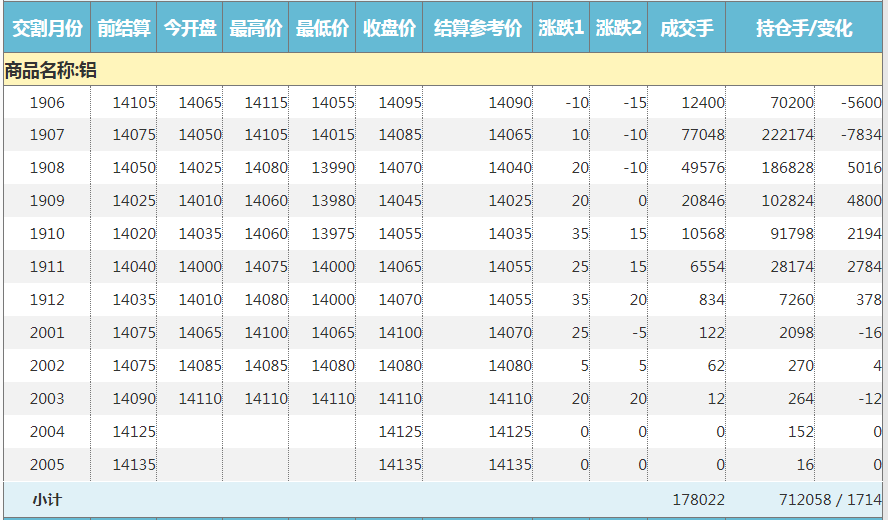Viewport: 888px width, 520px height.
Task: Click the 成交手 column header
Action: click(x=687, y=28)
